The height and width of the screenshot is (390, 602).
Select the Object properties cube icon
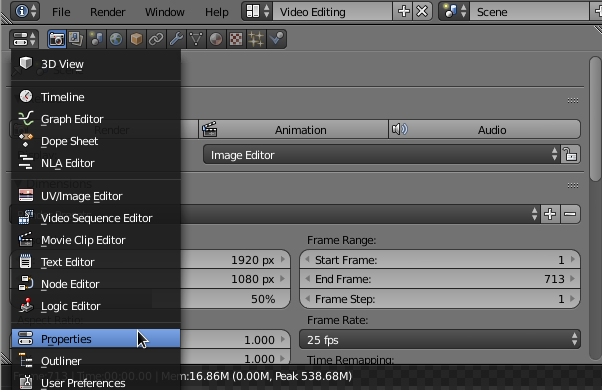136,39
